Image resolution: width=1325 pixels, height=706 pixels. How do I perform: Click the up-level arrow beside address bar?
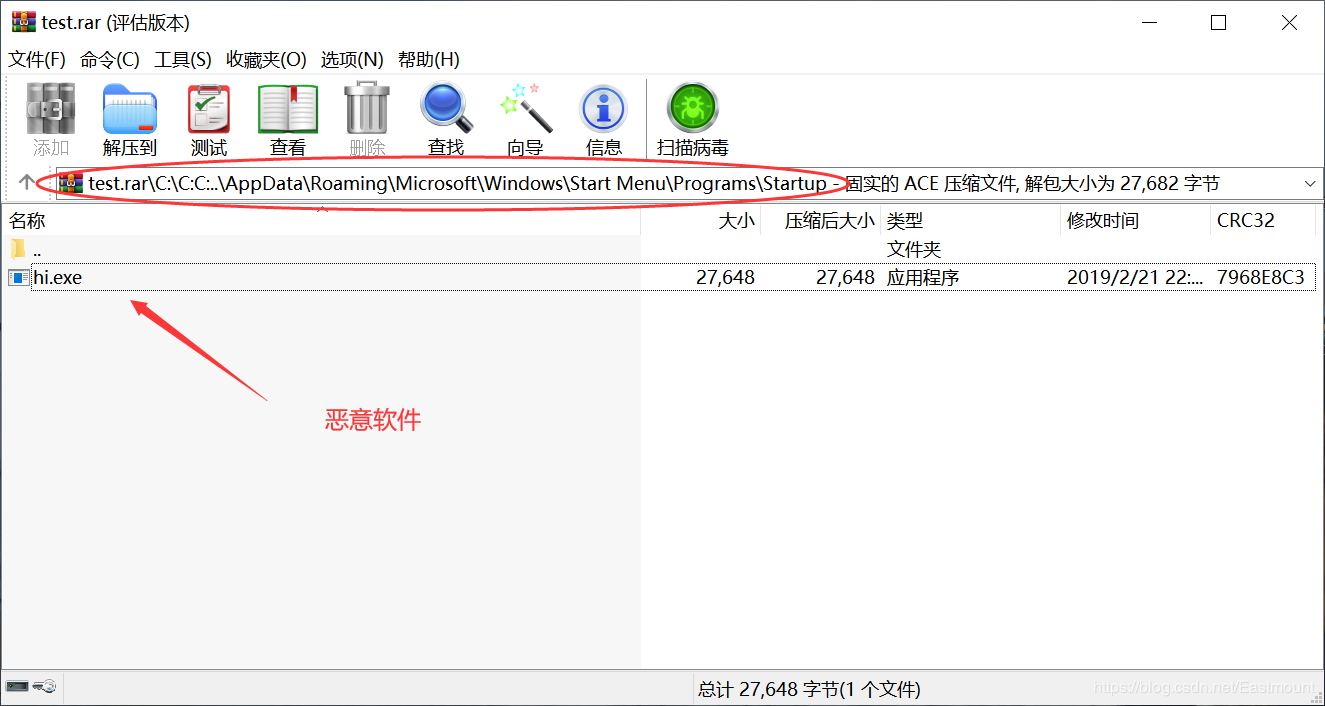point(22,183)
